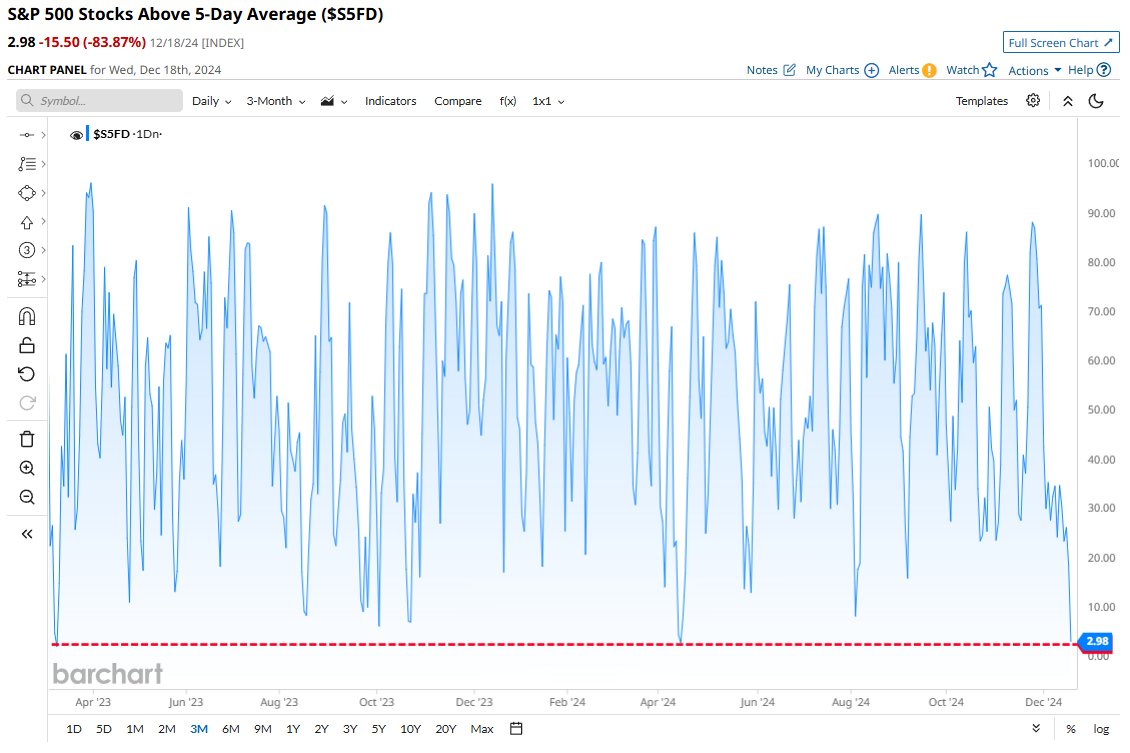1130x753 pixels.
Task: Open the 3-Month period dropdown
Action: [276, 101]
